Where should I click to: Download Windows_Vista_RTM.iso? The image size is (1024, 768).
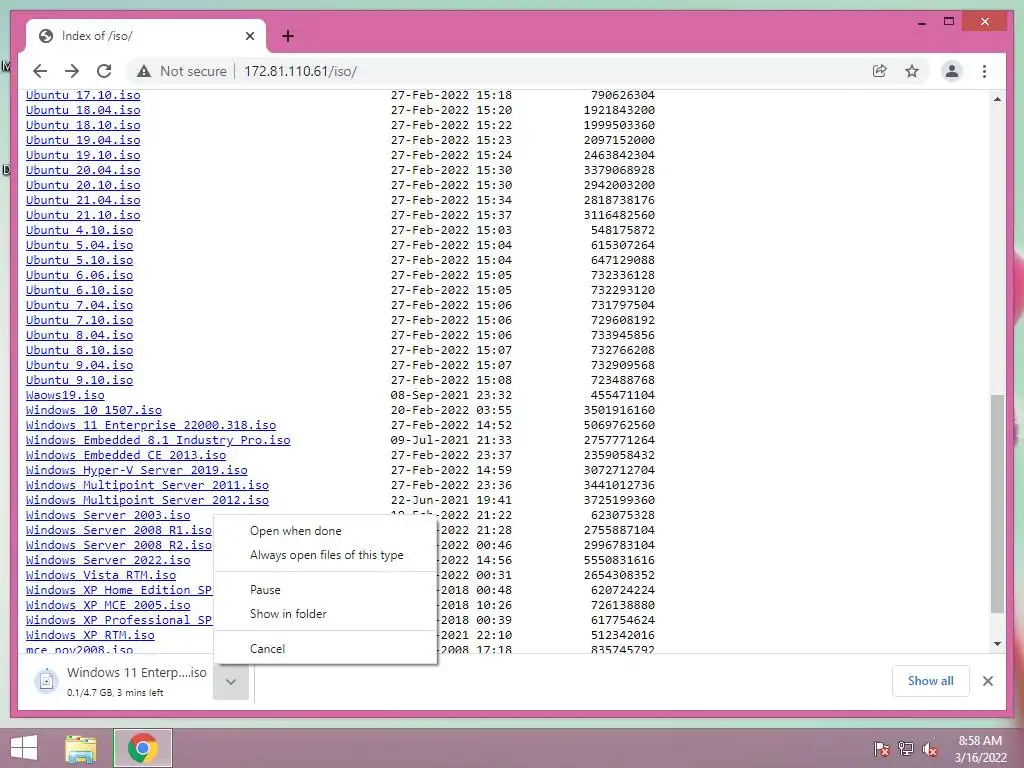101,575
